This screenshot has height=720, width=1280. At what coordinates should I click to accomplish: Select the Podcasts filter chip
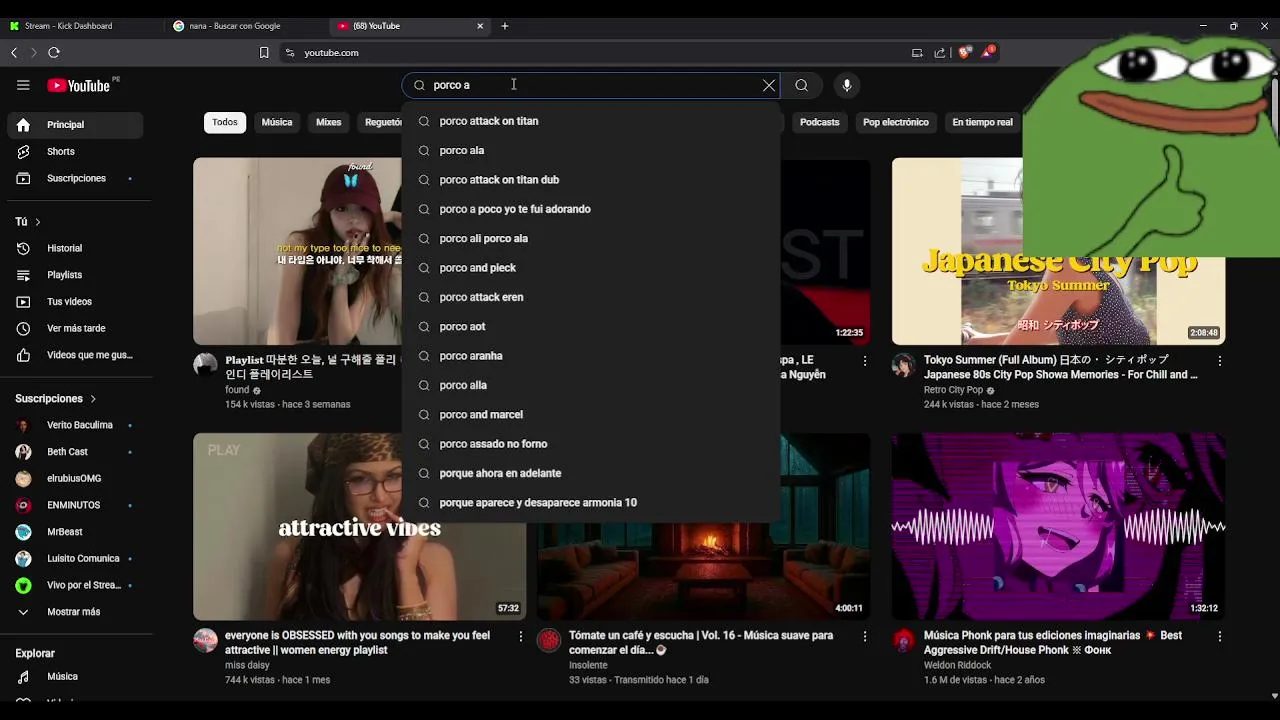(x=820, y=122)
